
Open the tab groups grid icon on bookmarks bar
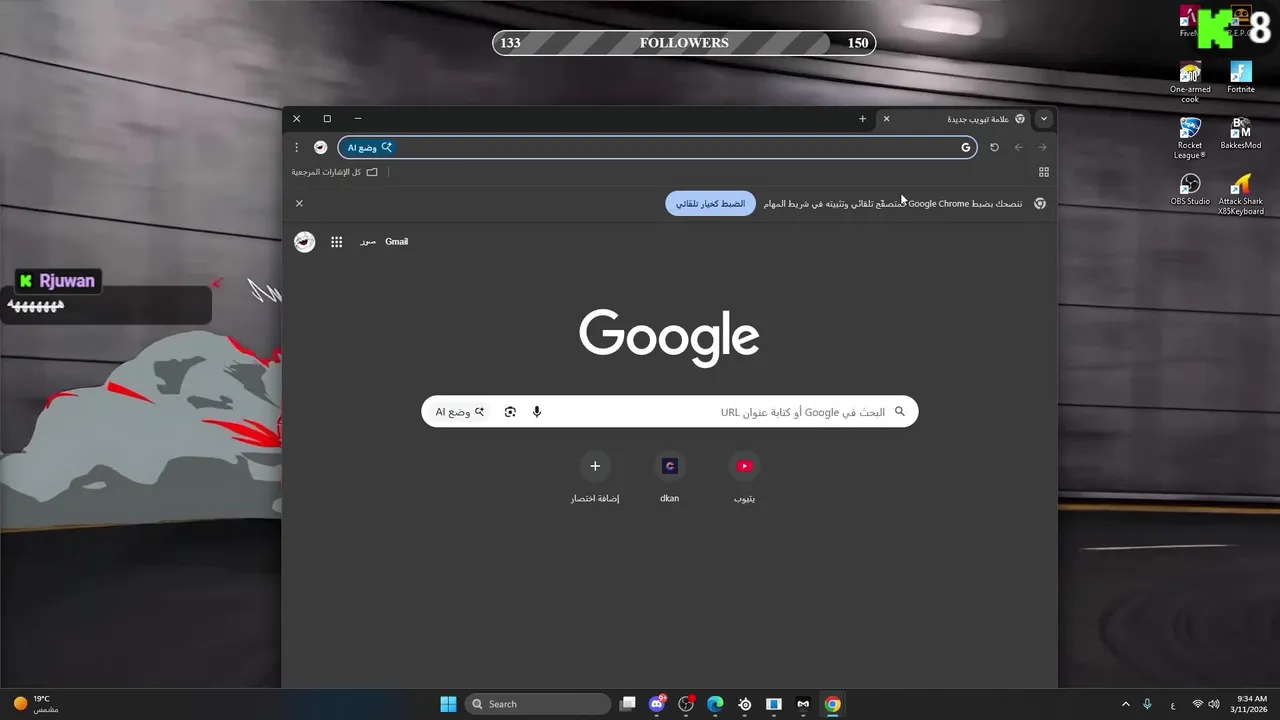click(1044, 172)
